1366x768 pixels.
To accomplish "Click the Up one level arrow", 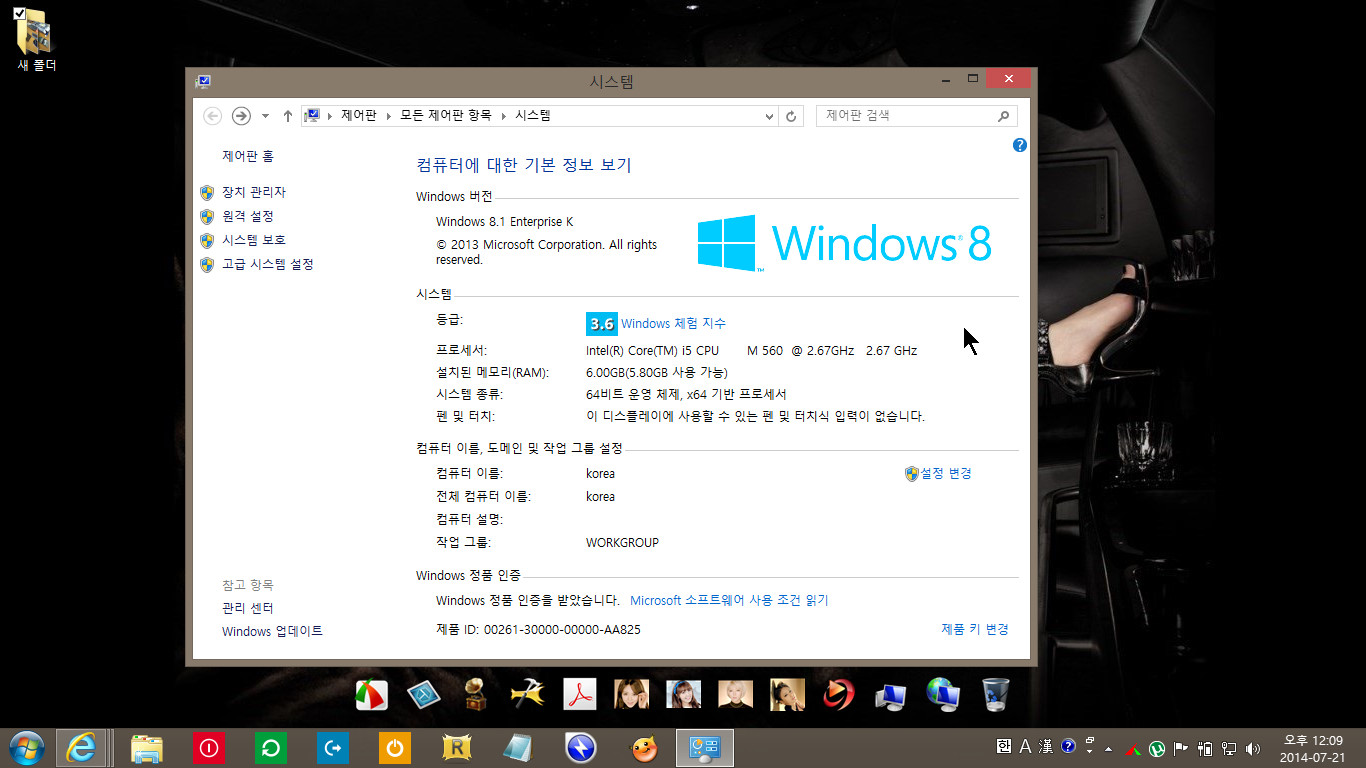I will click(x=288, y=116).
